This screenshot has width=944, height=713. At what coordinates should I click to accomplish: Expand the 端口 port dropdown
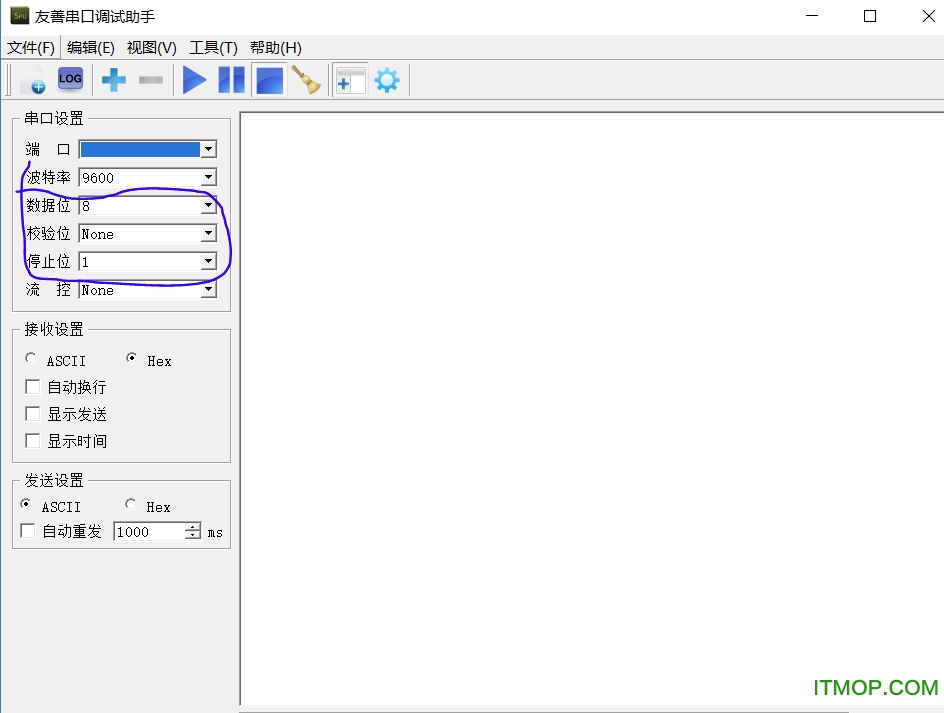click(208, 150)
